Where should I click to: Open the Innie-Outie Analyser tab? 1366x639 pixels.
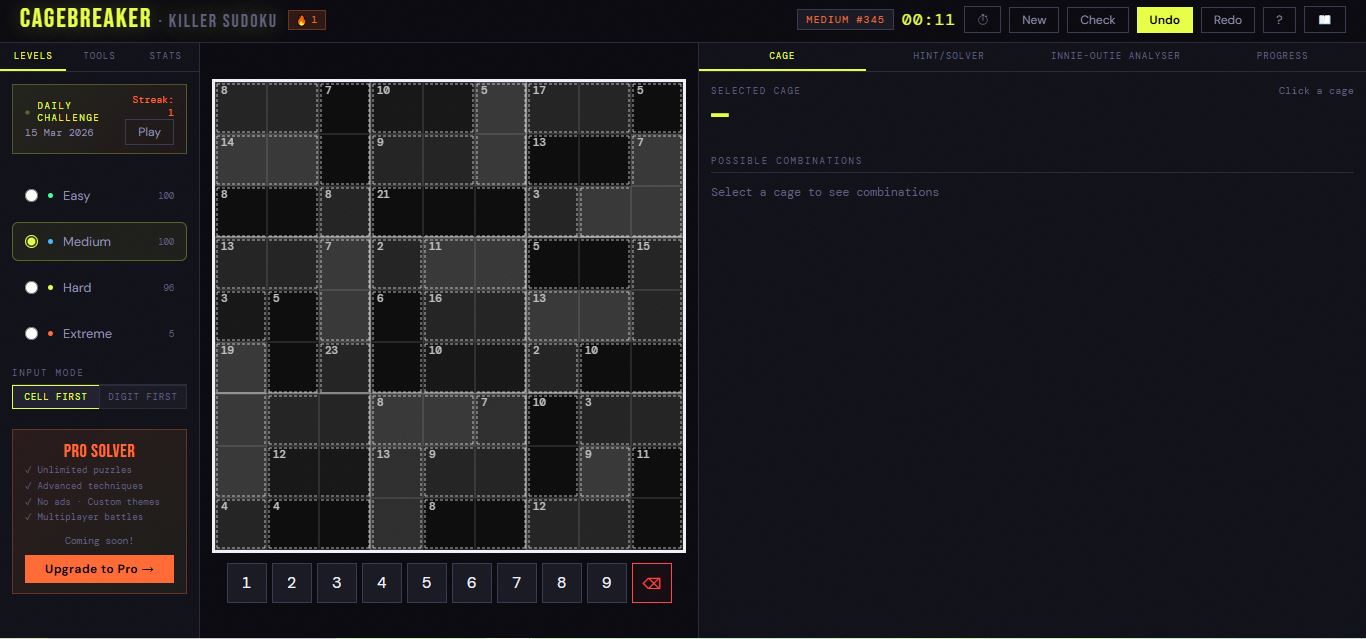pyautogui.click(x=1115, y=56)
